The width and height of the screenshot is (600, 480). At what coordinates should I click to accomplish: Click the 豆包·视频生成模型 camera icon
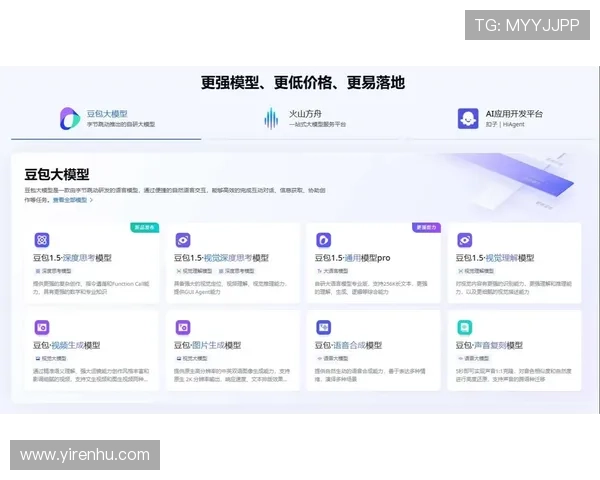[42, 327]
